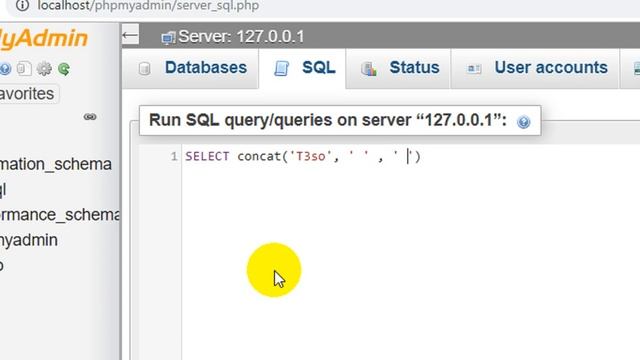
Task: Open the User accounts tab
Action: tap(535, 68)
